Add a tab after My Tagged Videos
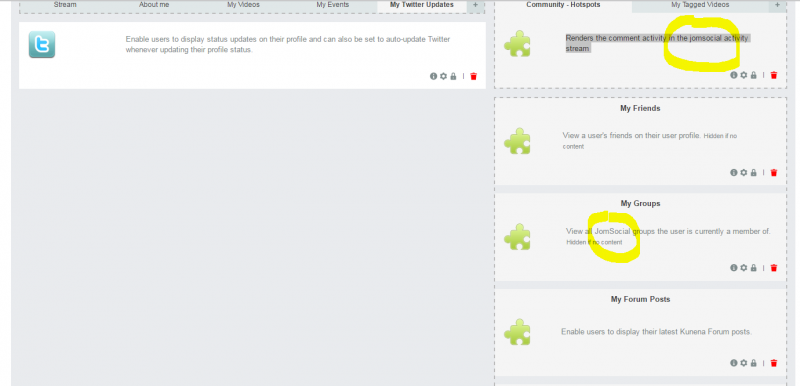 click(778, 5)
